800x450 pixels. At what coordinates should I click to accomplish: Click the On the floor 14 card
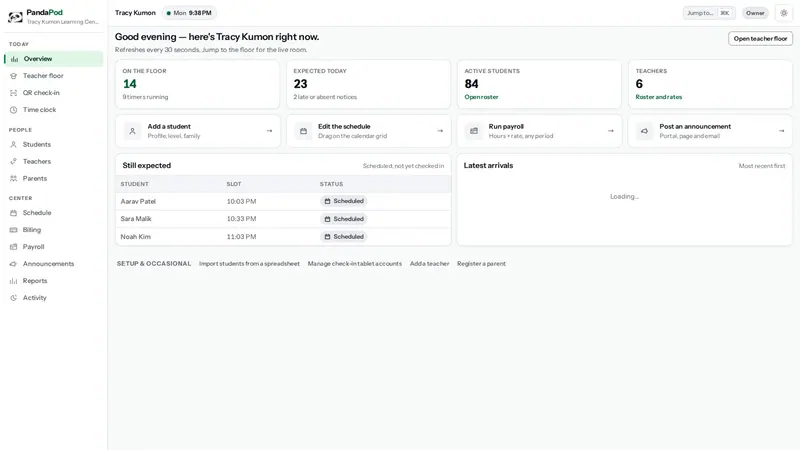(x=197, y=84)
